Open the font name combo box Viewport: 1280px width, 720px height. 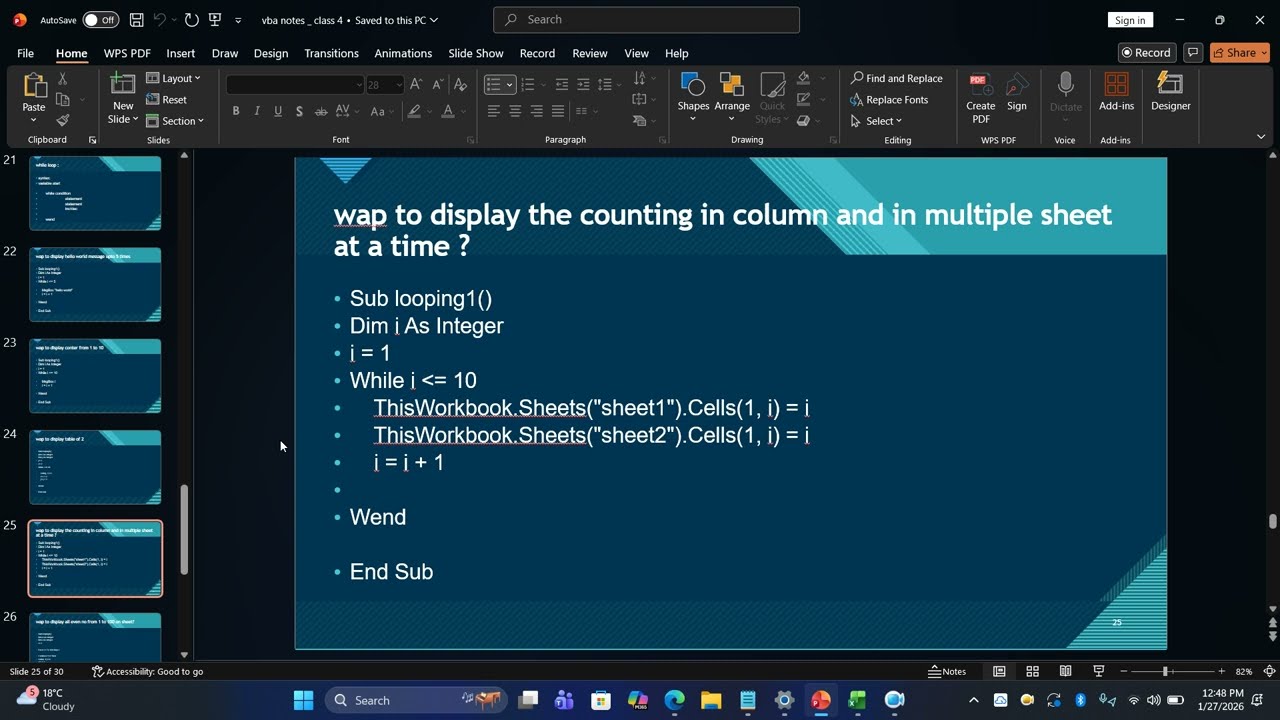pos(295,85)
